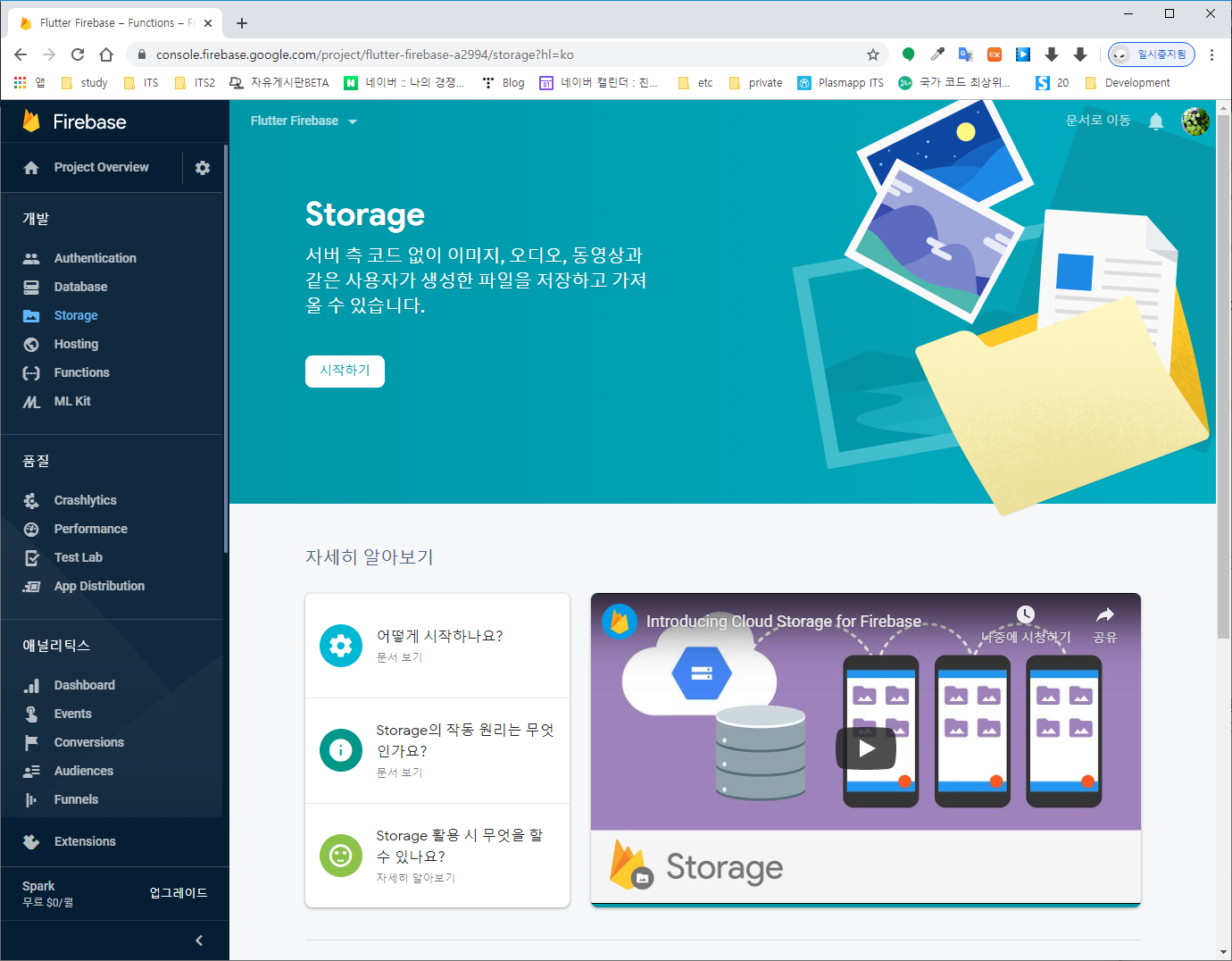This screenshot has width=1232, height=961.
Task: Click the ML Kit icon
Action: (x=31, y=401)
